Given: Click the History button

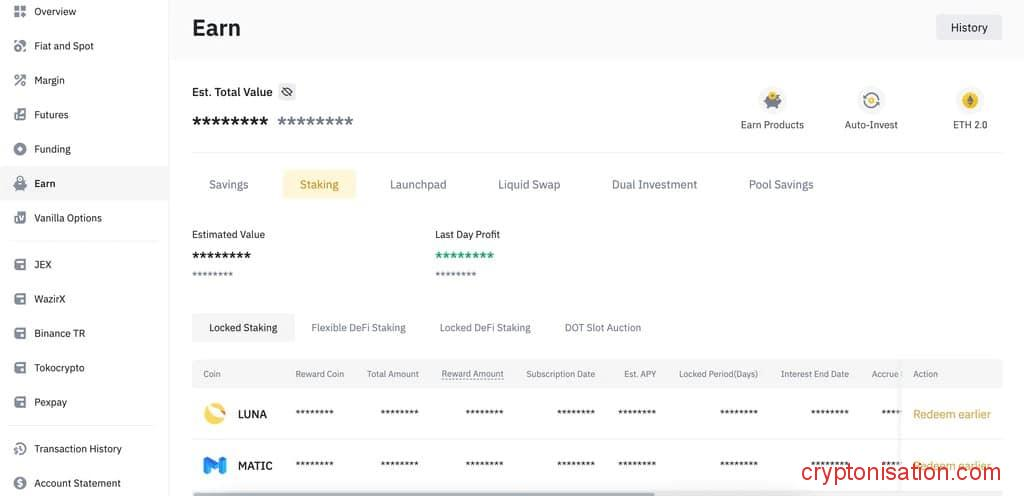Looking at the screenshot, I should pyautogui.click(x=968, y=28).
